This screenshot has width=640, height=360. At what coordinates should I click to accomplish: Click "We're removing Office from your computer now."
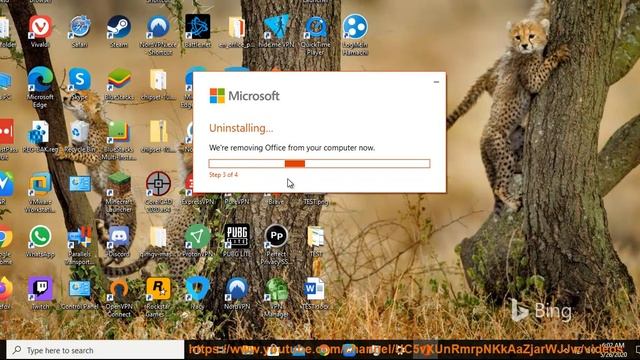coord(292,148)
